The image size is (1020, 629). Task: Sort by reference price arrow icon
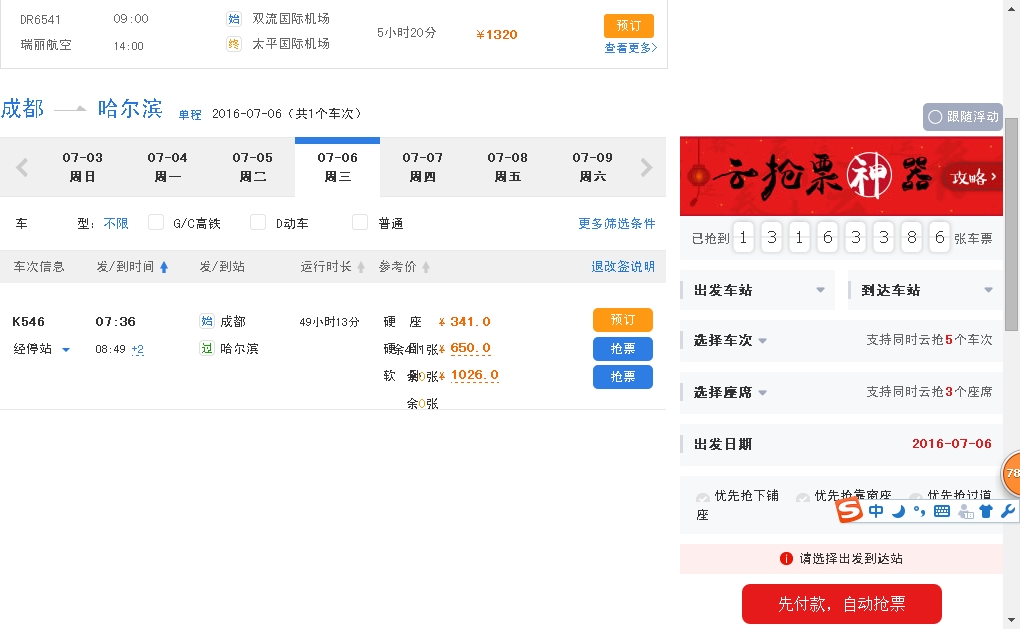click(426, 267)
